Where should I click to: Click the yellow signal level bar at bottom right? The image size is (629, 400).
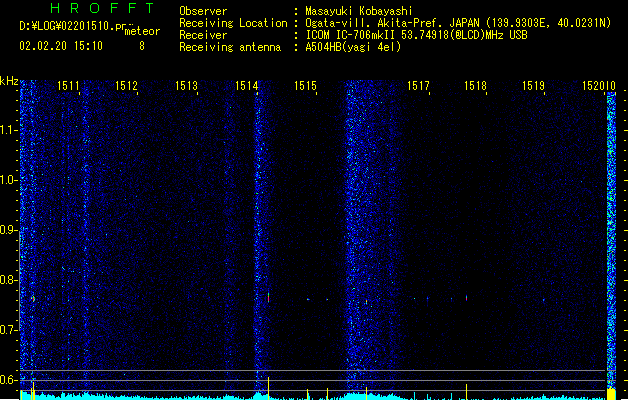click(611, 394)
